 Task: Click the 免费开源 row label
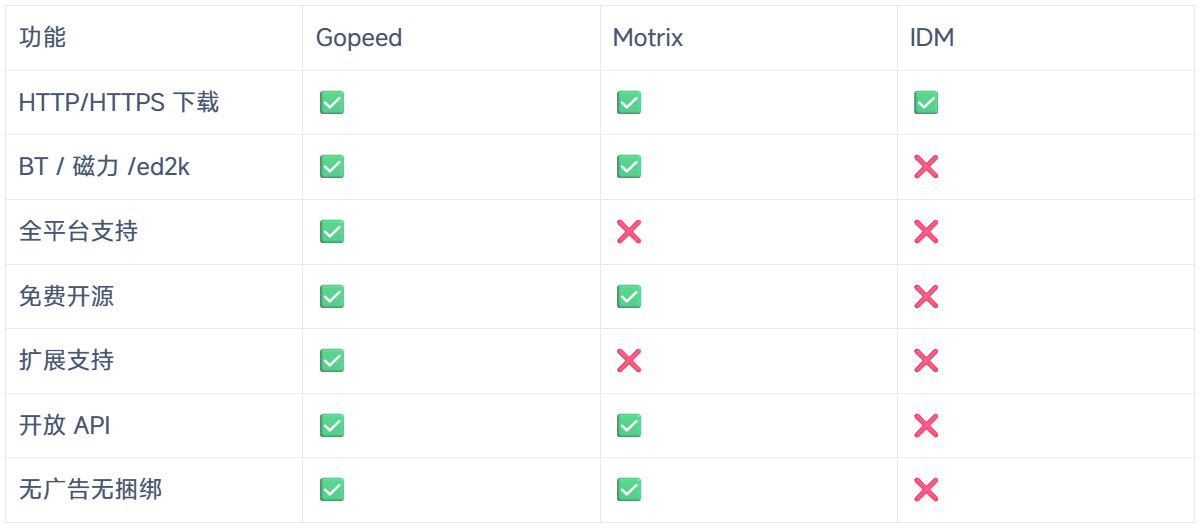(66, 296)
